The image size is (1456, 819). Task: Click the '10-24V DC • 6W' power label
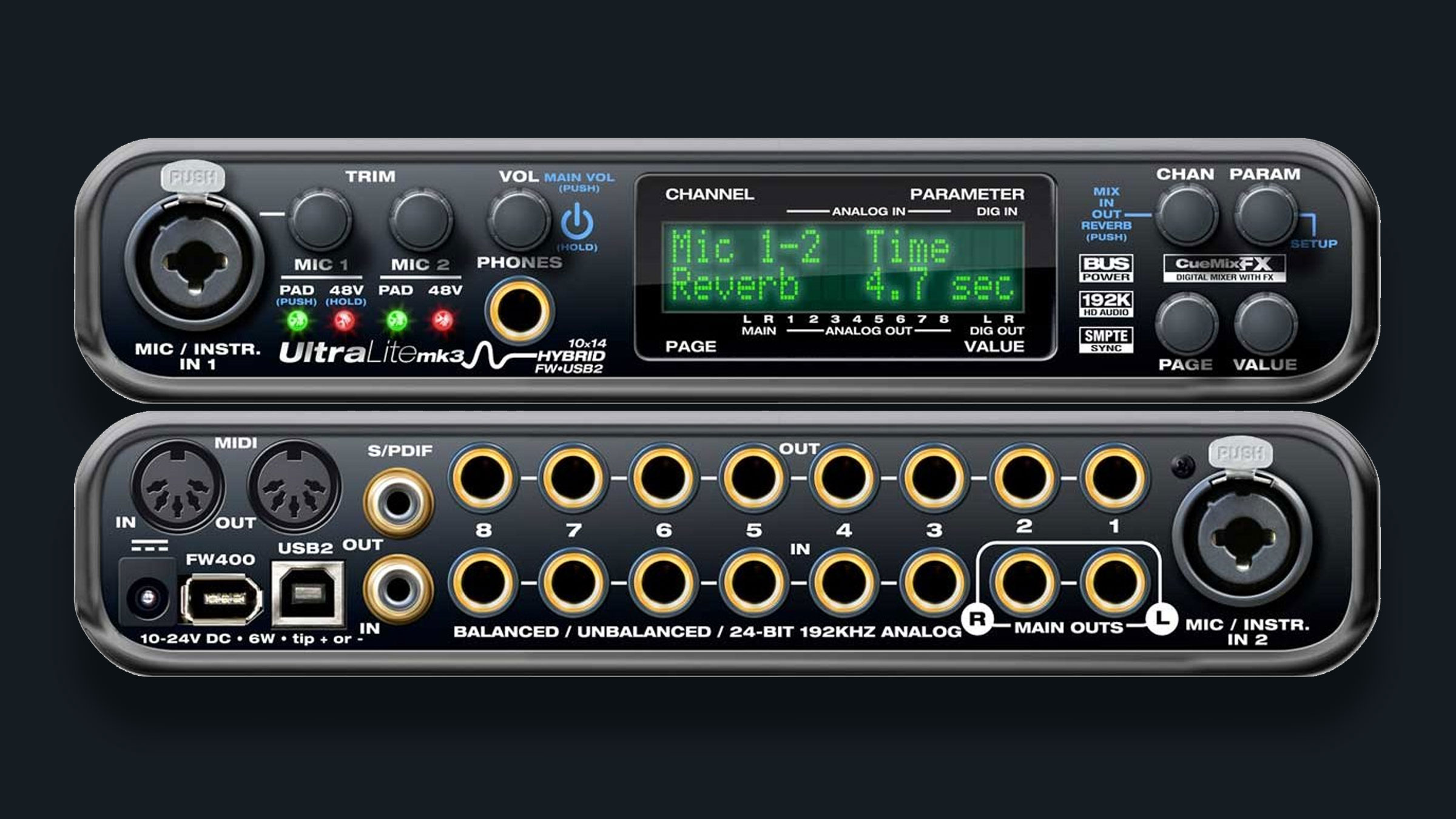coord(252,639)
